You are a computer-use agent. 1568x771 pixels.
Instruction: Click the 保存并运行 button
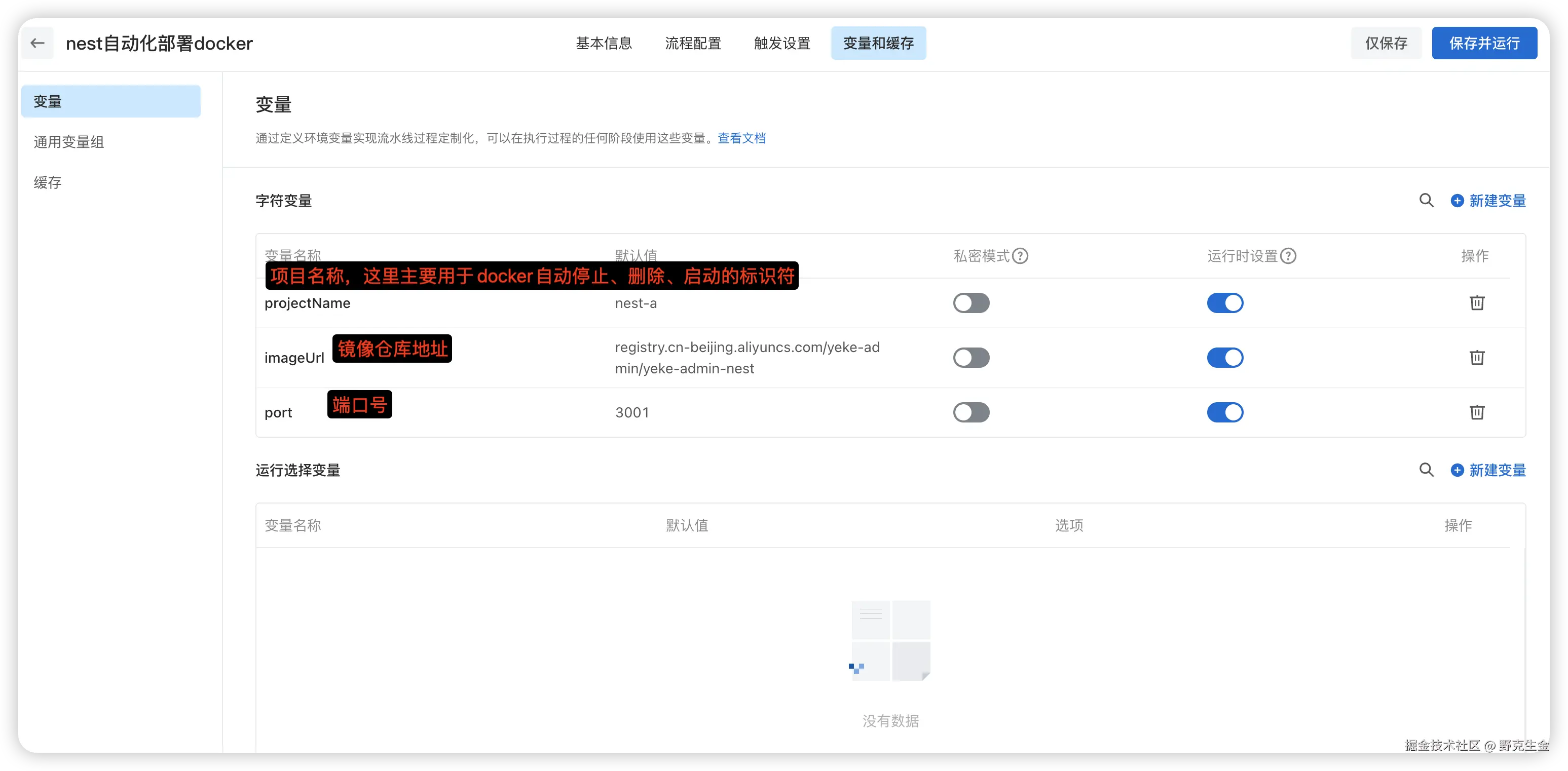click(x=1484, y=43)
